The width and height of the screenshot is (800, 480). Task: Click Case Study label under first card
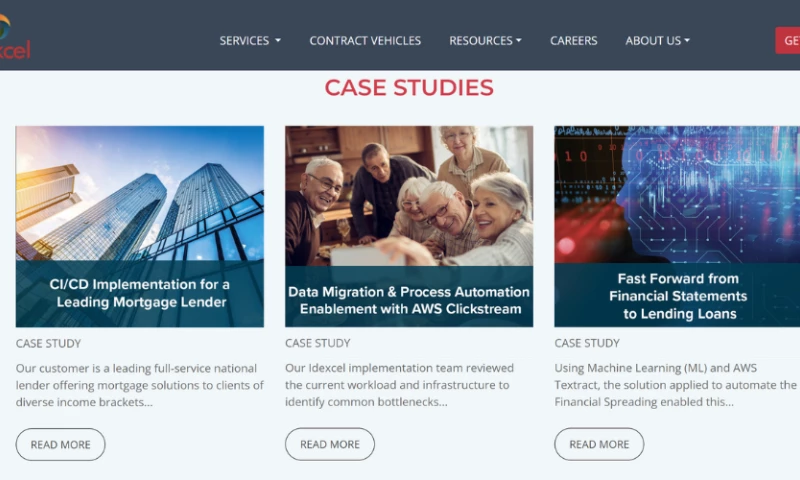48,343
